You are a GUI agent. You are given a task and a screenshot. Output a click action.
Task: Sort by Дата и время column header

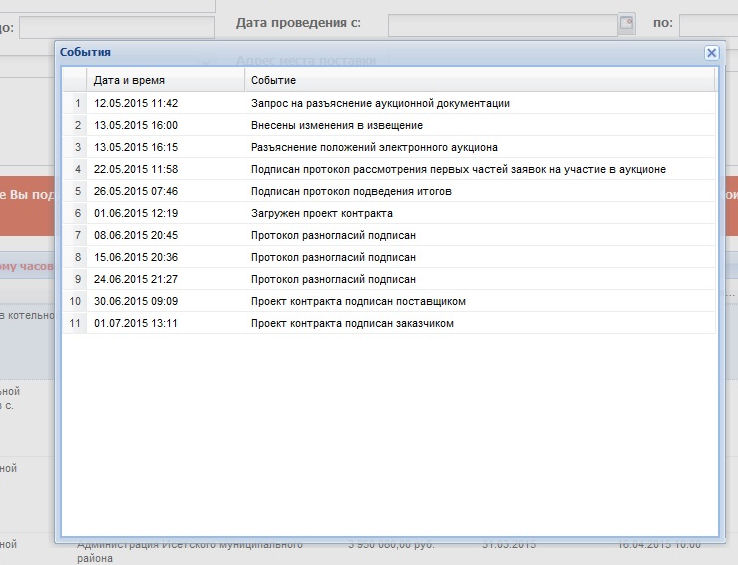coord(165,80)
